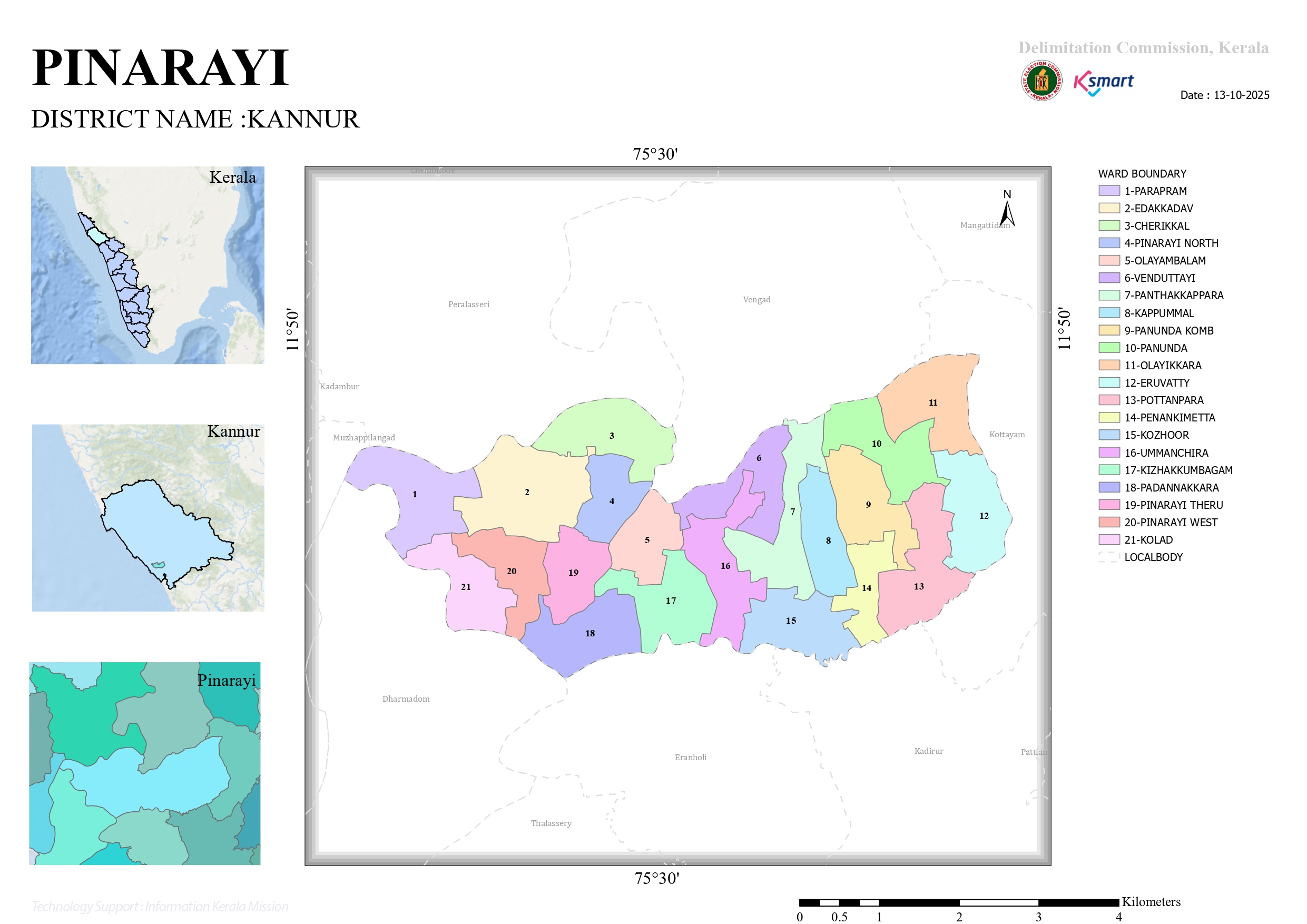
Task: Select ward 9 region on the map
Action: 868,505
